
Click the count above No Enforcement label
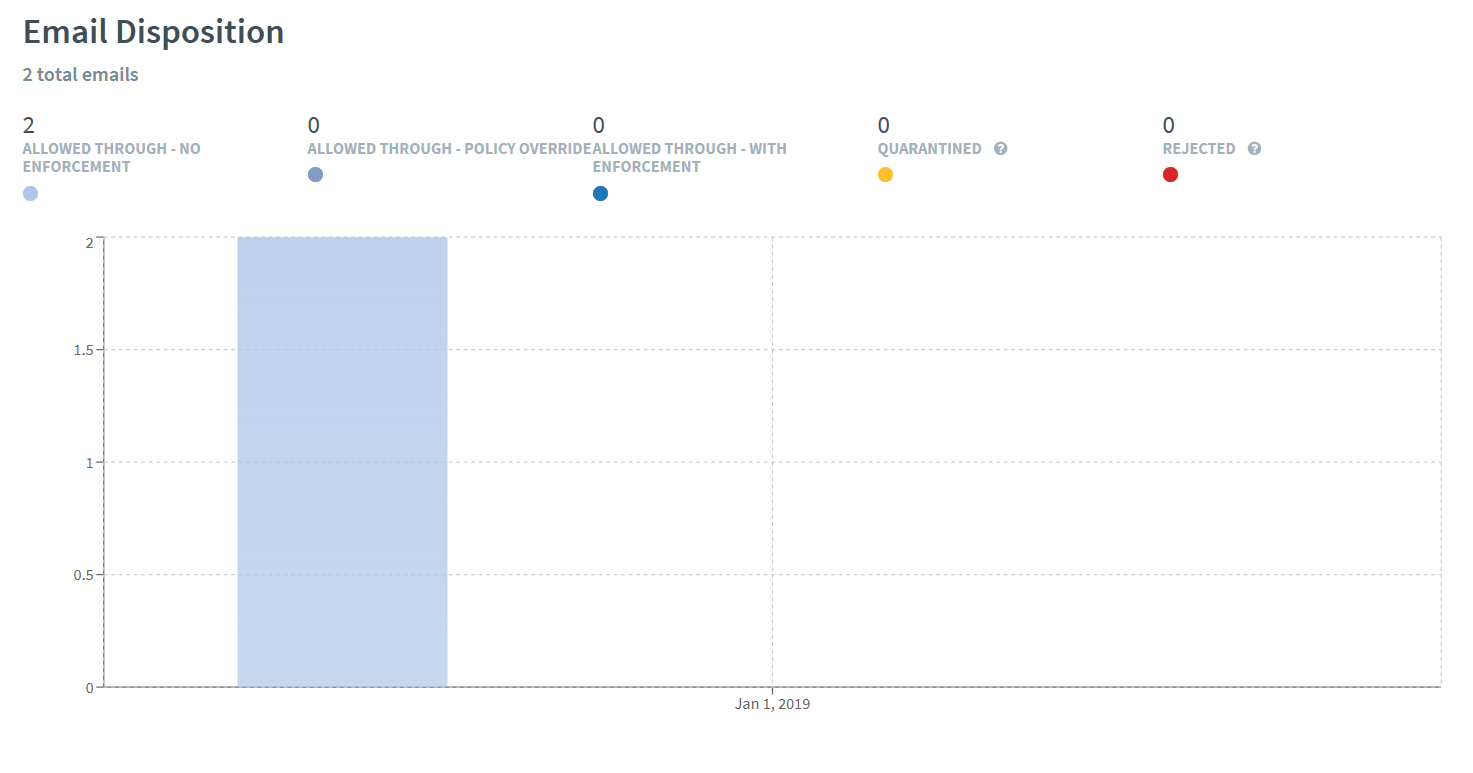coord(27,125)
